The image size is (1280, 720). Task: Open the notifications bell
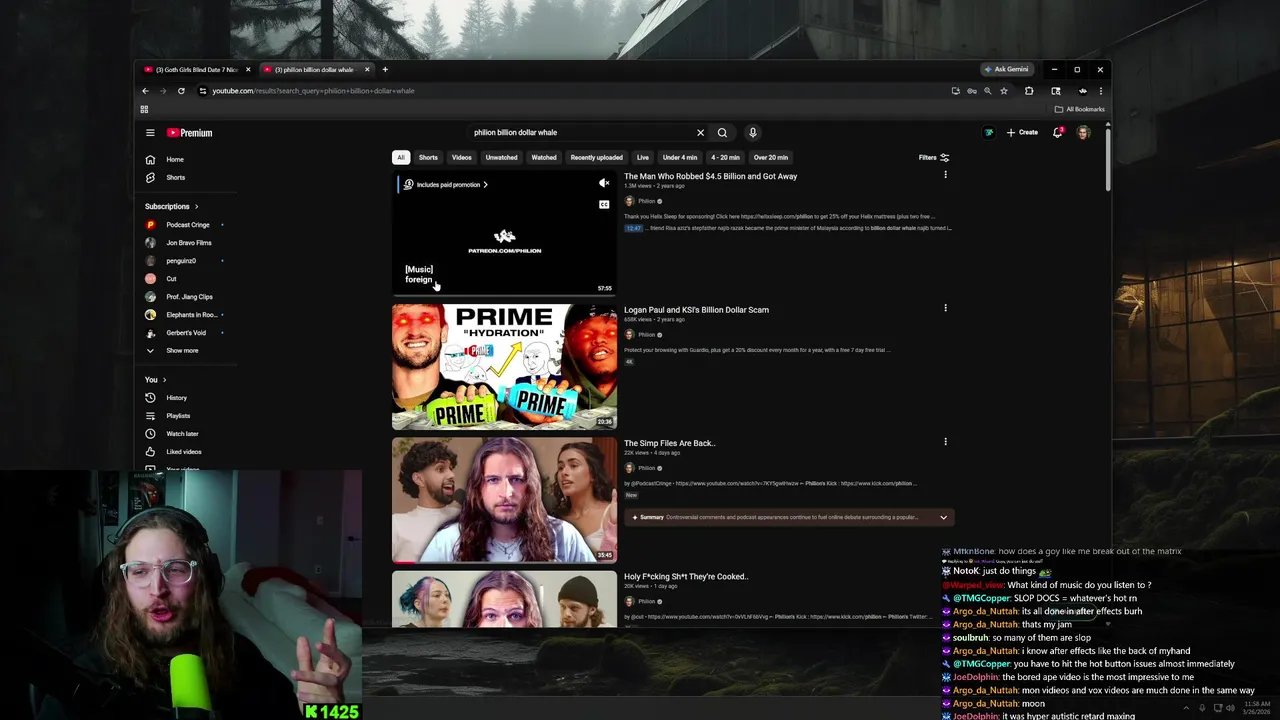[x=1057, y=132]
